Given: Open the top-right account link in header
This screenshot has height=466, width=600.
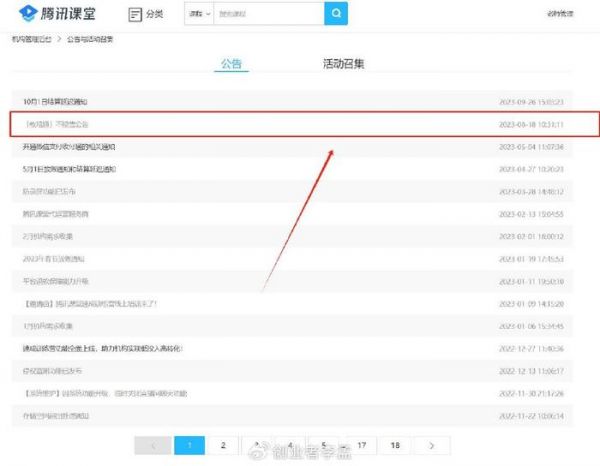Looking at the screenshot, I should coord(560,14).
